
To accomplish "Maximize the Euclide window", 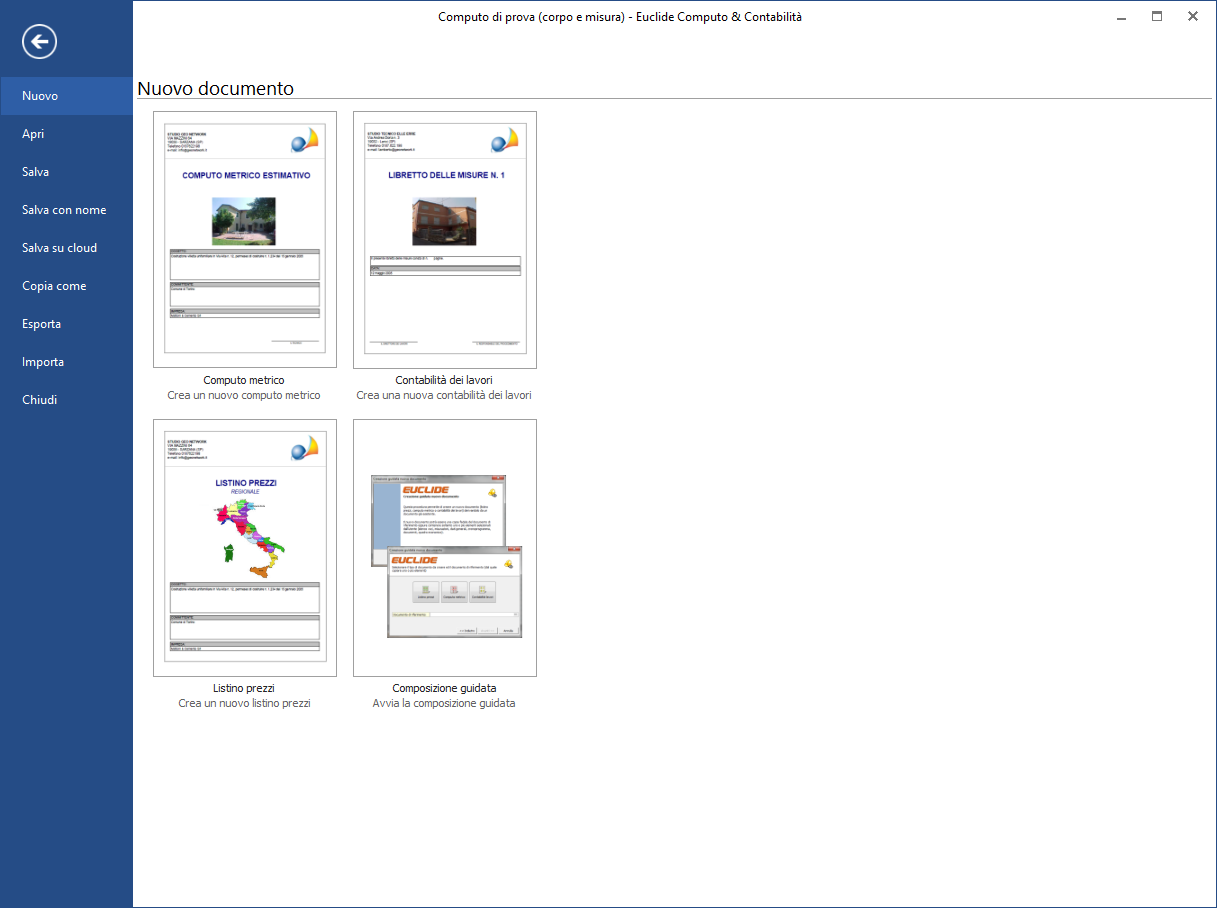I will pos(1157,16).
